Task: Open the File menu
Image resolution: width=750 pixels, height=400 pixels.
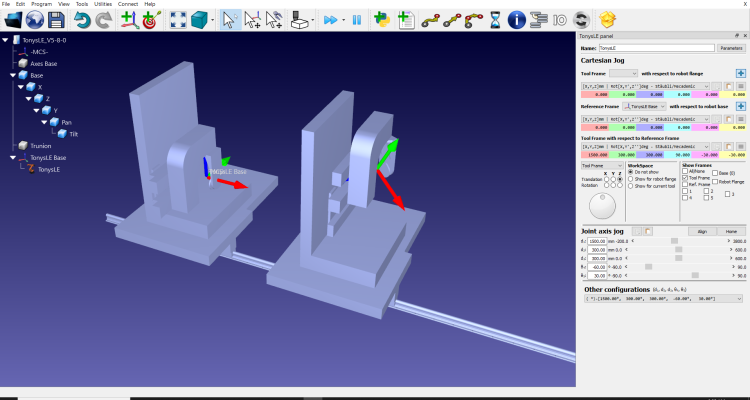Action: click(6, 4)
